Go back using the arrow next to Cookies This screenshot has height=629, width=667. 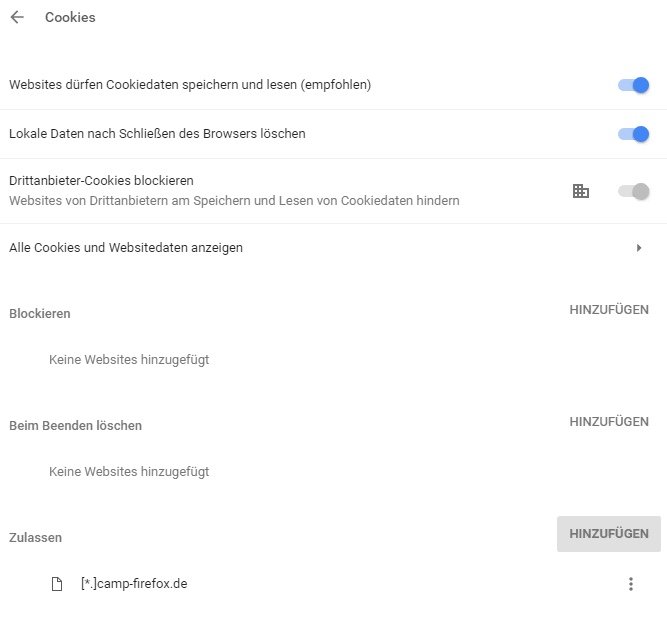[x=17, y=17]
